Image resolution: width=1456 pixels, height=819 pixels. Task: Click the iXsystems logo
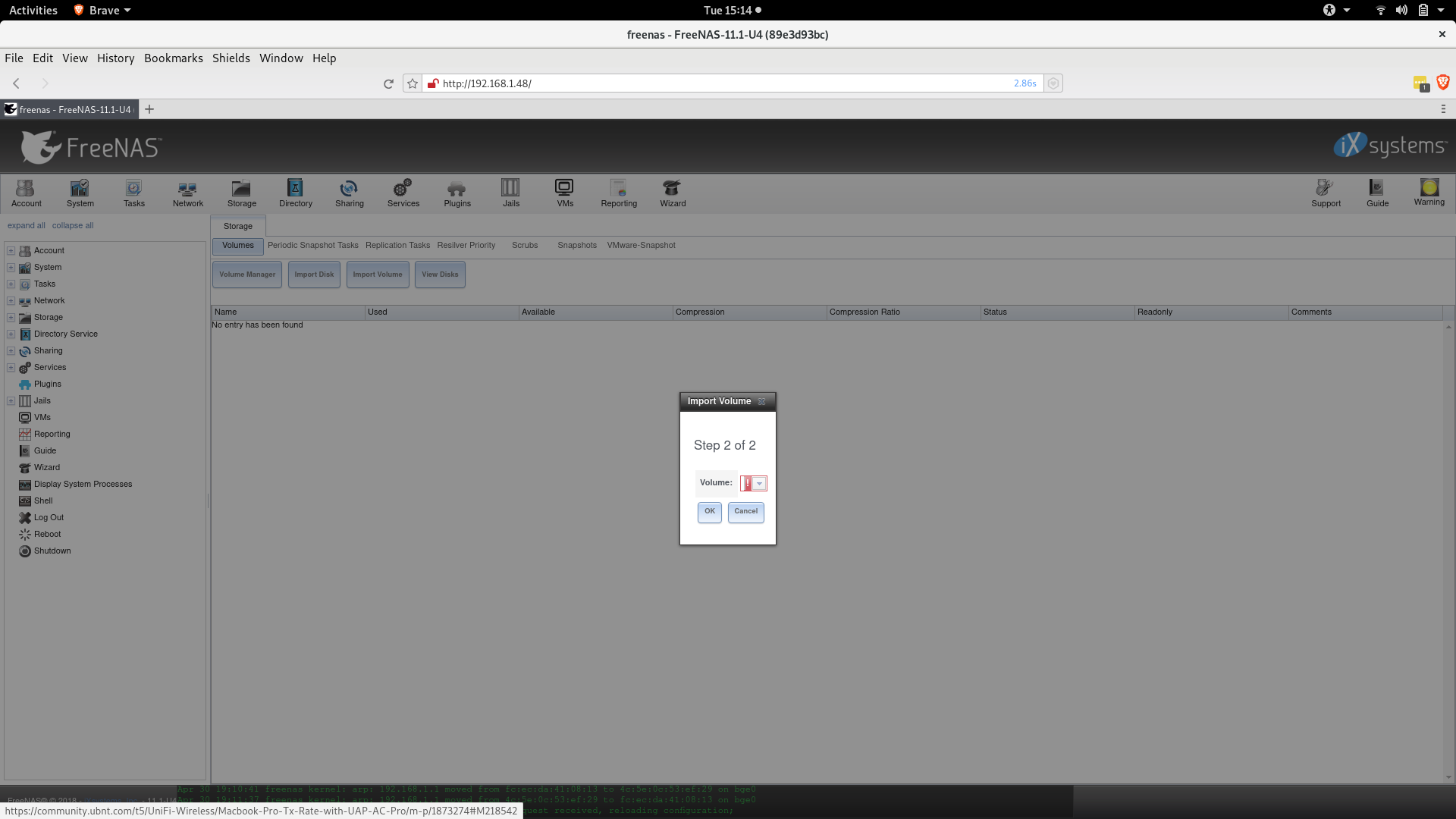[1390, 145]
